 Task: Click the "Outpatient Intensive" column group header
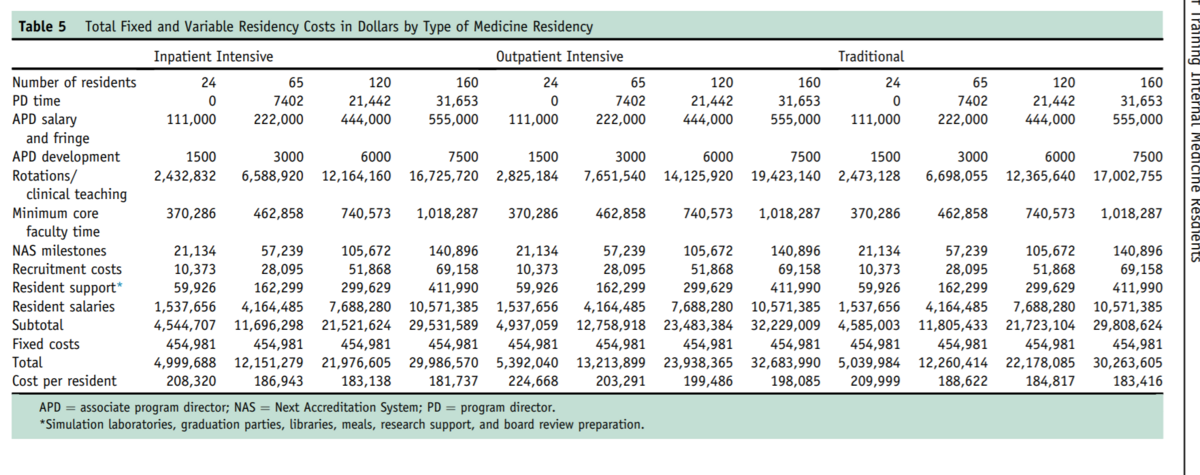pyautogui.click(x=560, y=56)
